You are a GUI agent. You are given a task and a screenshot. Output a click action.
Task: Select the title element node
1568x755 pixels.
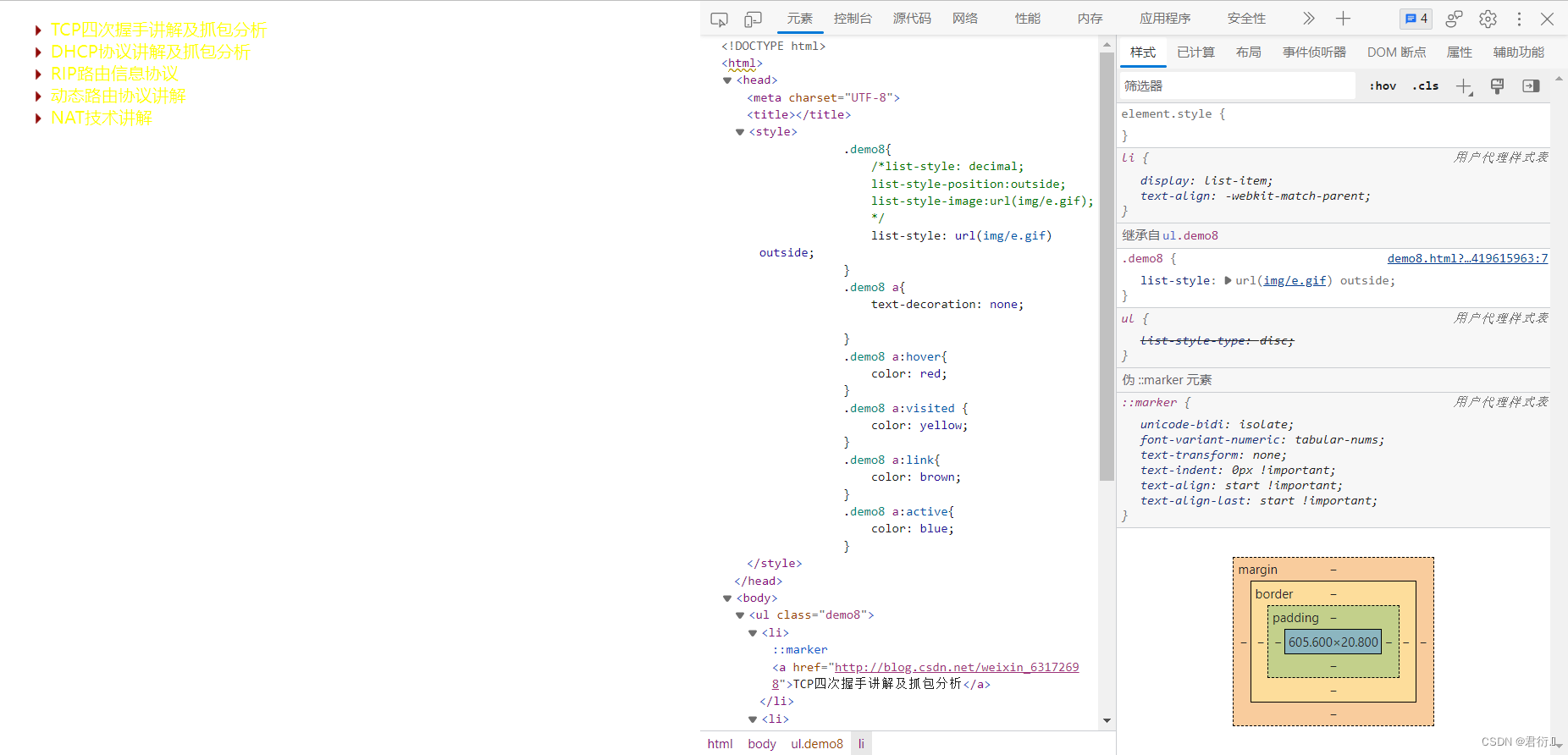[798, 115]
